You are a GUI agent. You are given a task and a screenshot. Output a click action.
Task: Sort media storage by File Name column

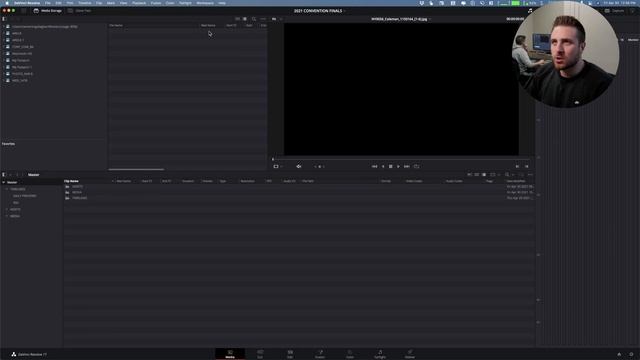pos(116,25)
